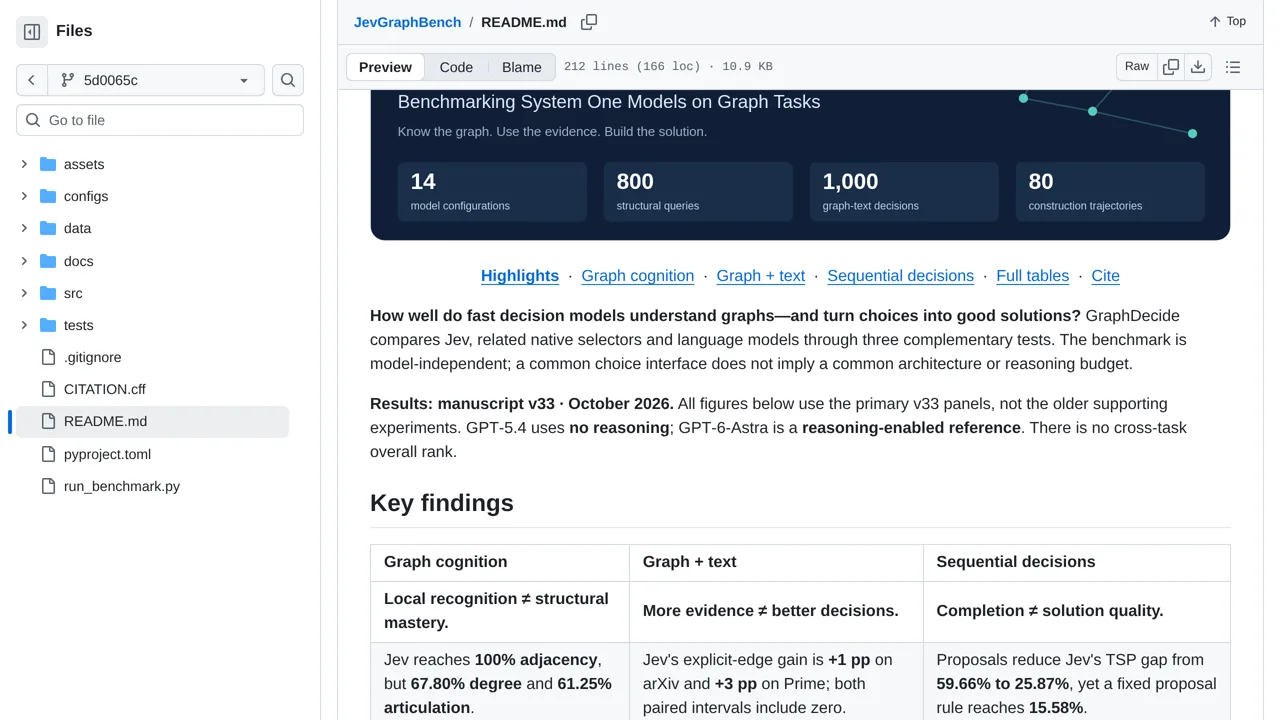Open the README outline list icon

click(x=1233, y=67)
